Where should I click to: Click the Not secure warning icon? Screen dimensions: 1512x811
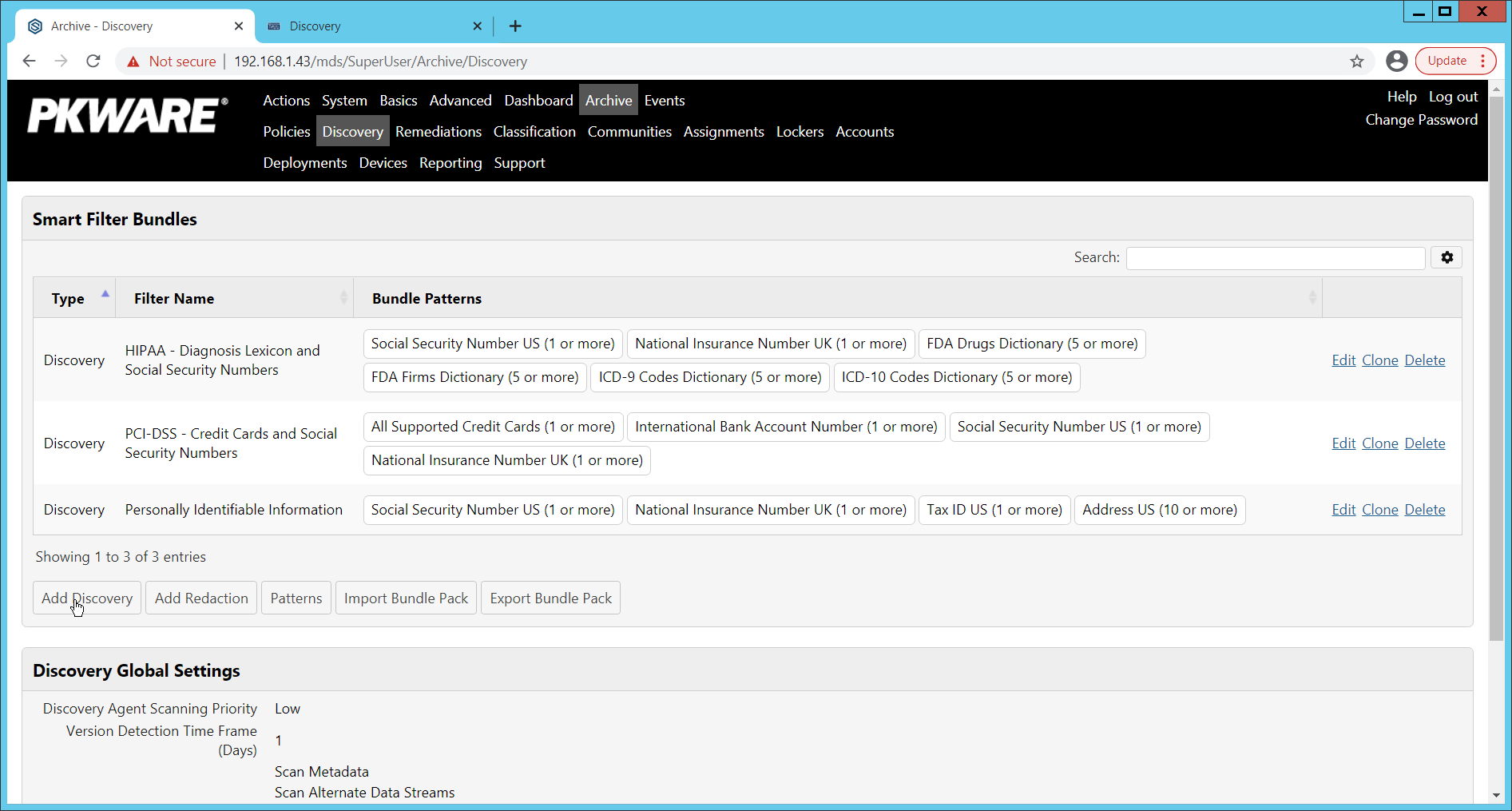133,61
